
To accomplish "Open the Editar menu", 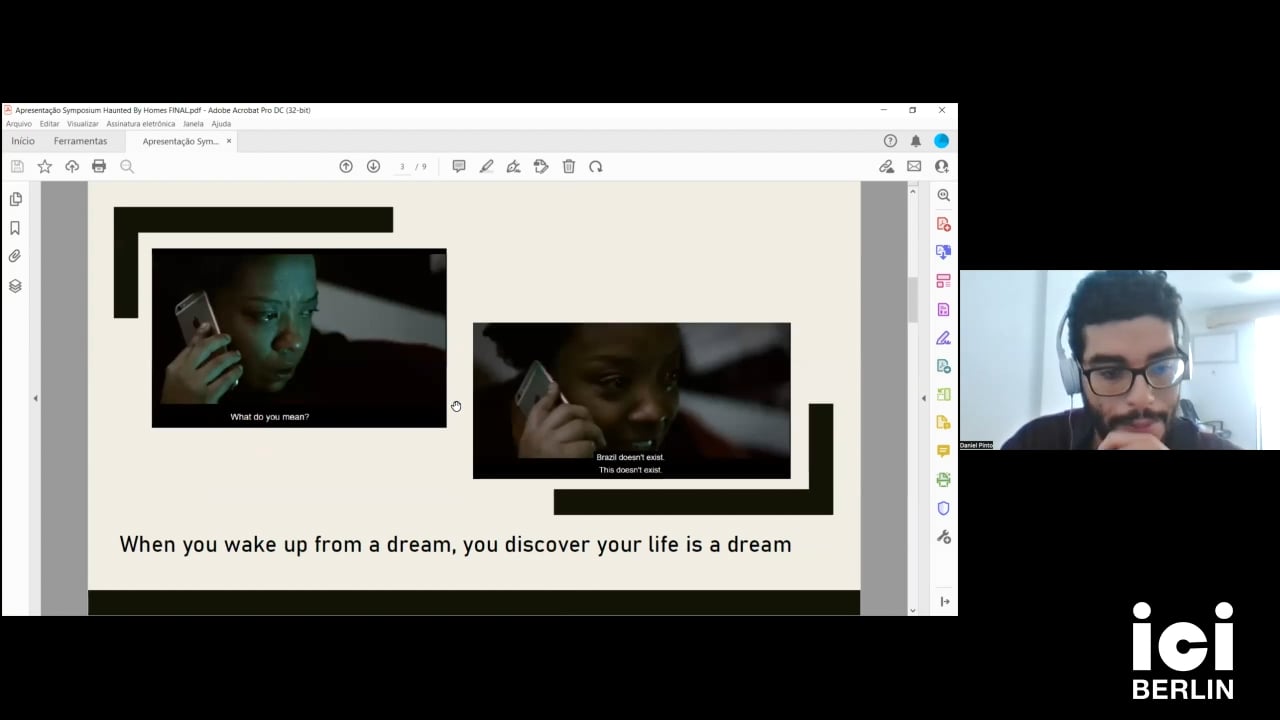I will 49,124.
